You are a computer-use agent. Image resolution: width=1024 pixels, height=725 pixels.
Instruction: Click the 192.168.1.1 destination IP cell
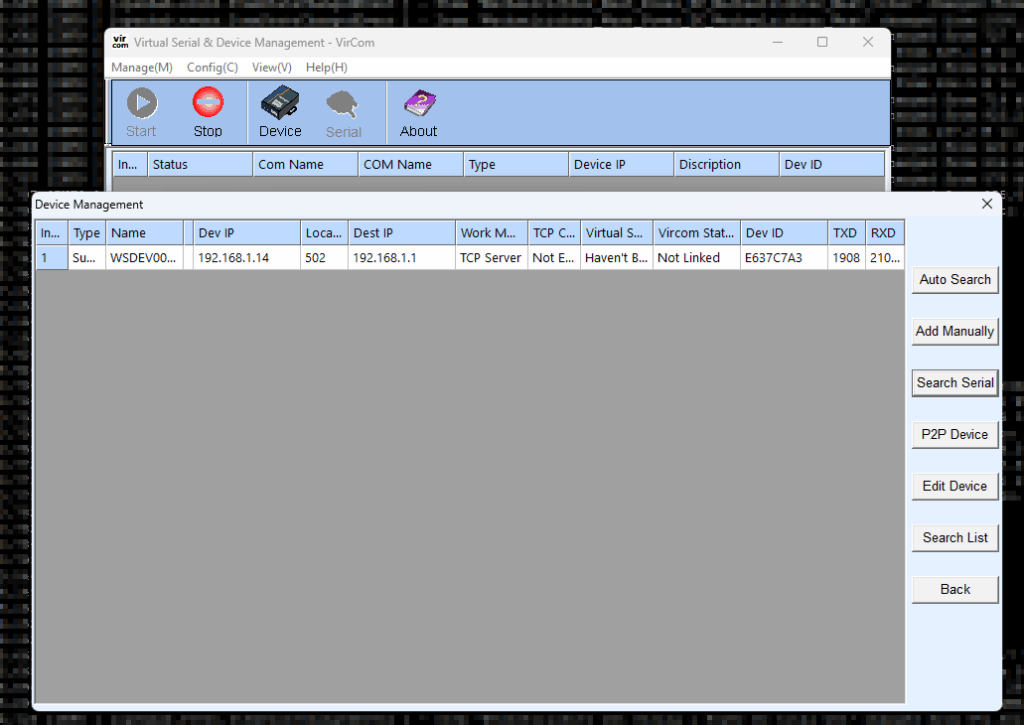tap(402, 258)
